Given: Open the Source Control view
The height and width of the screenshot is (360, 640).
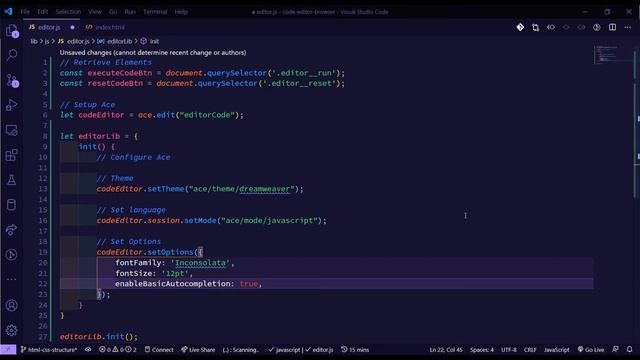Looking at the screenshot, I should click(x=12, y=80).
